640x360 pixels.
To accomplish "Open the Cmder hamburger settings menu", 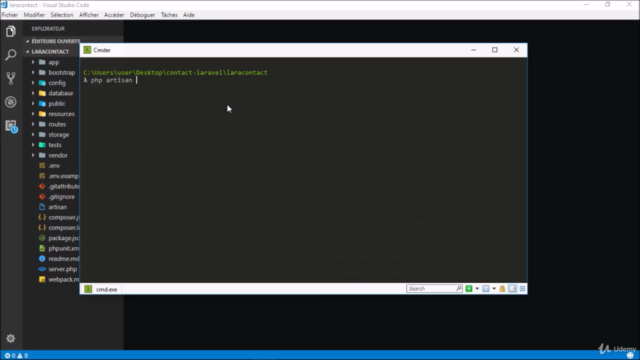I will [522, 289].
